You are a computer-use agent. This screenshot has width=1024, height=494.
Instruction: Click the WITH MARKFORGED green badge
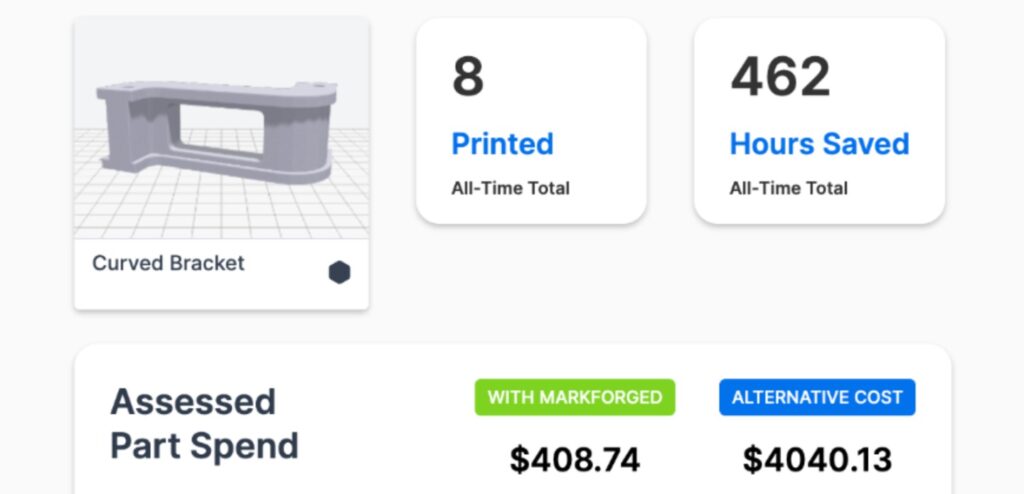(x=575, y=397)
